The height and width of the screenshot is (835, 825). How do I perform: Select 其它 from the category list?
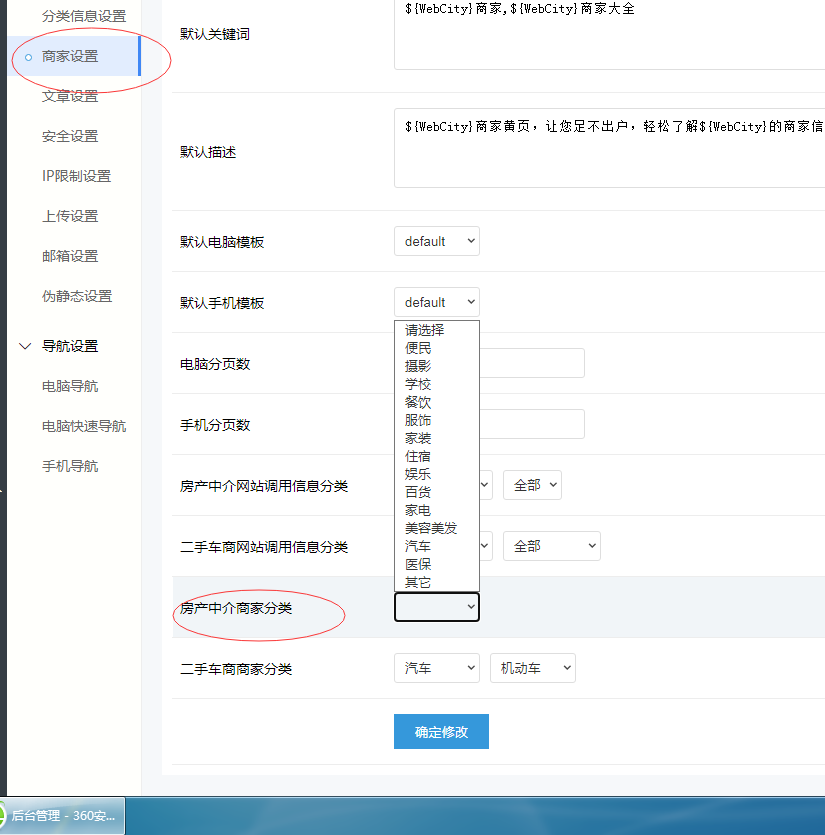point(418,582)
